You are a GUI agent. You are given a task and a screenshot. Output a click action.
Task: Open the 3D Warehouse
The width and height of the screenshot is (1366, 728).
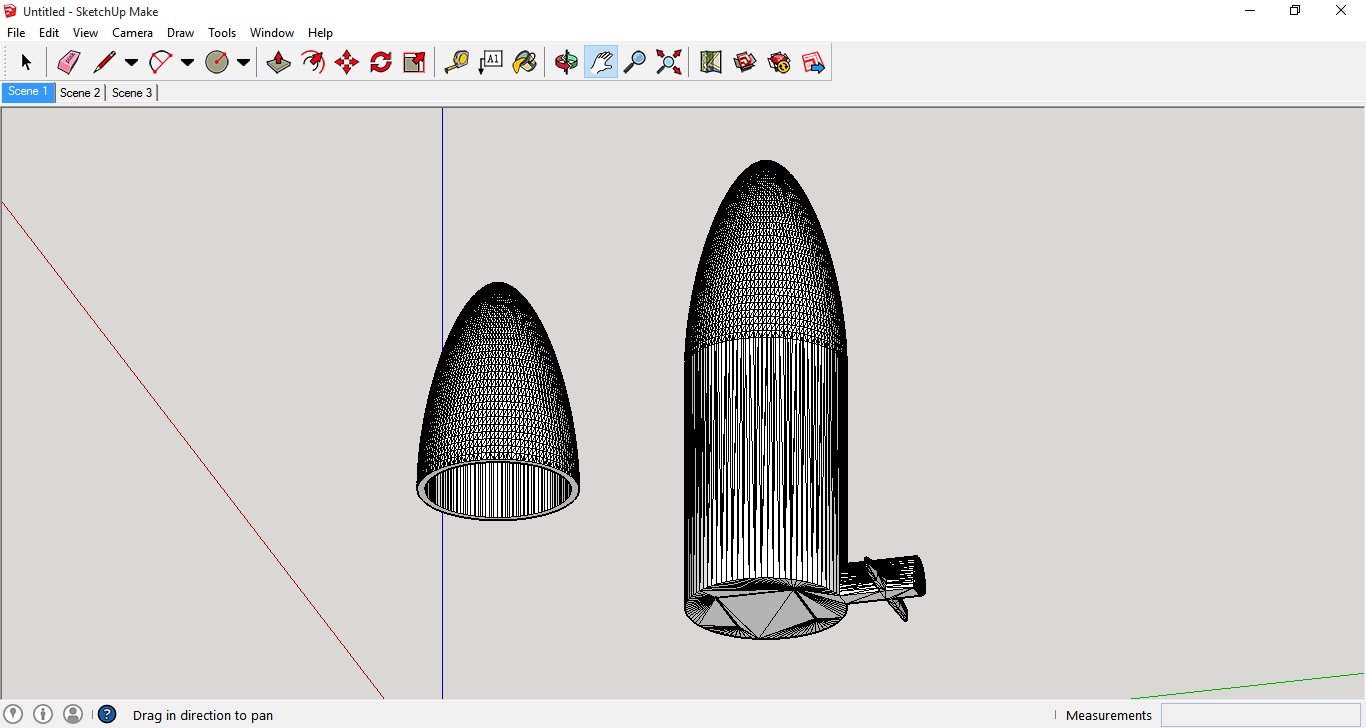click(745, 62)
